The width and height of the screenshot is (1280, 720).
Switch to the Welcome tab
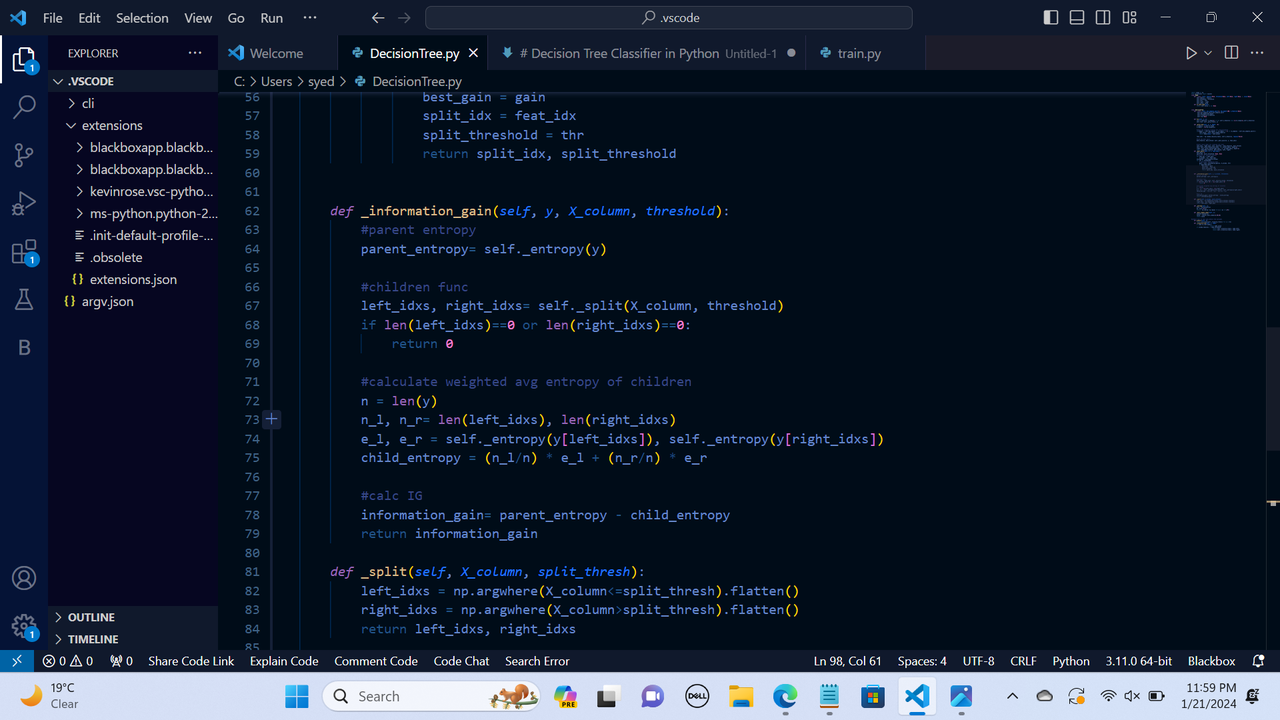(x=278, y=53)
